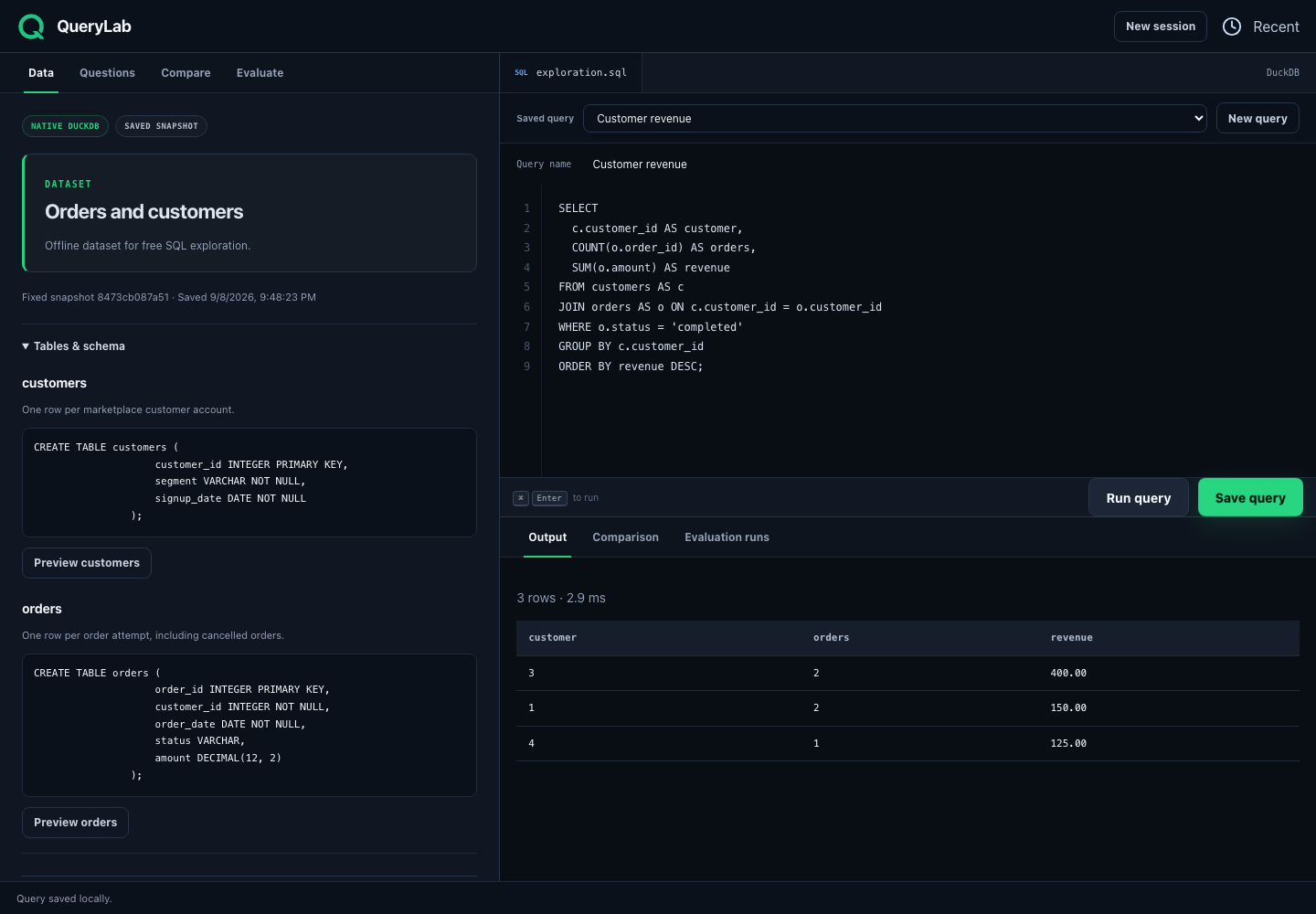1316x914 pixels.
Task: Click the command key hint icon
Action: [521, 498]
